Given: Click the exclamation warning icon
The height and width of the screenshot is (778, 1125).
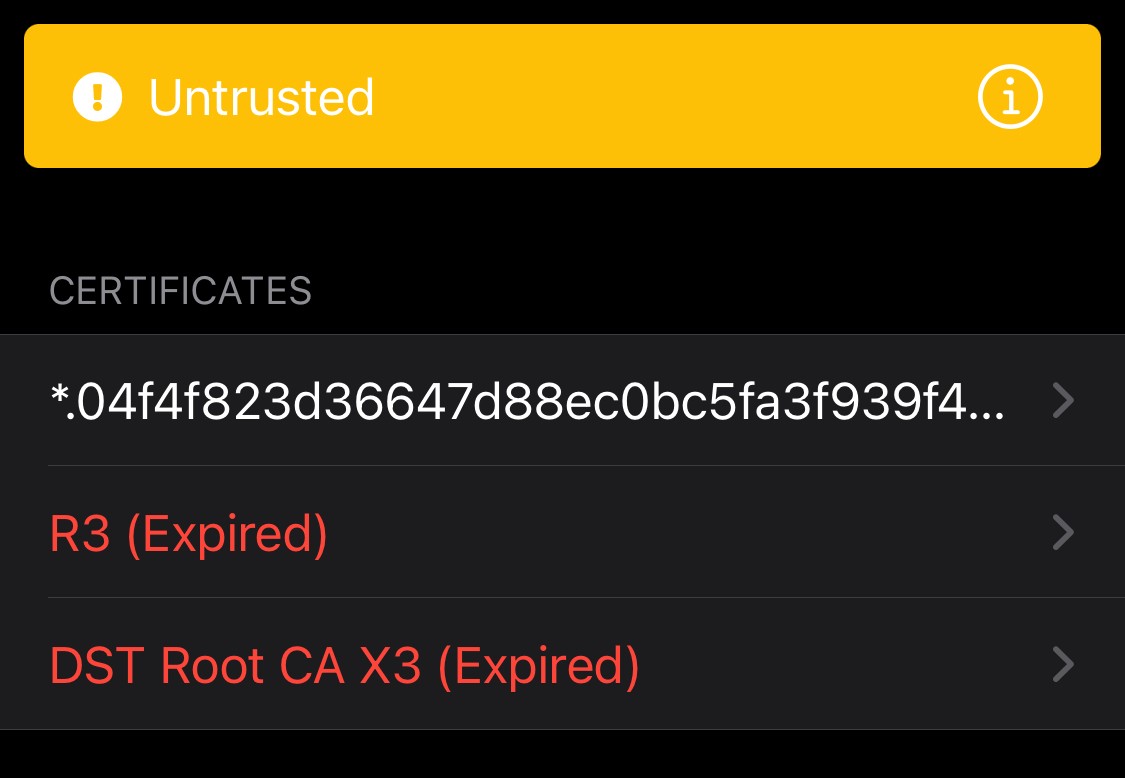Looking at the screenshot, I should pyautogui.click(x=97, y=97).
